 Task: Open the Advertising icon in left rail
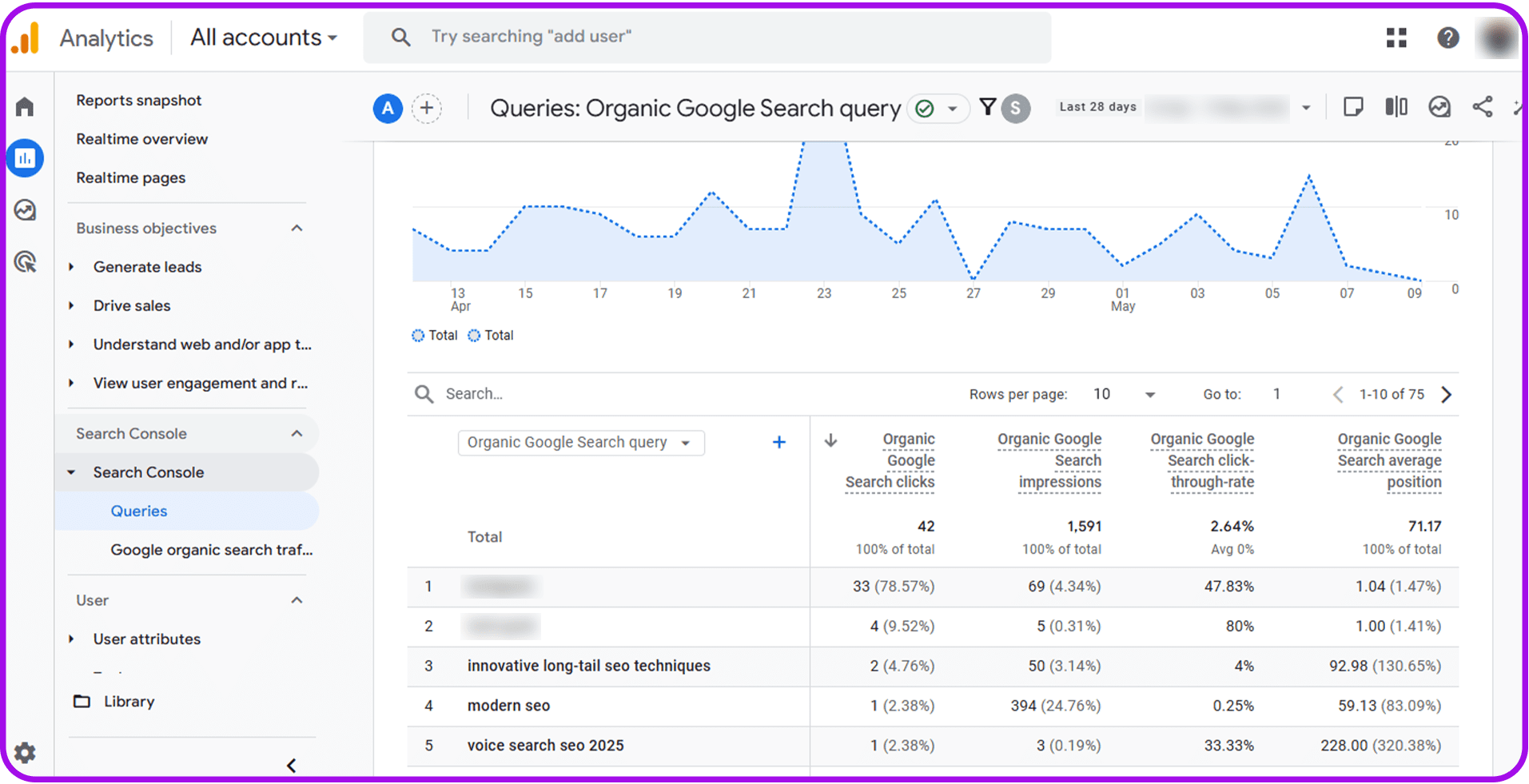coord(25,261)
